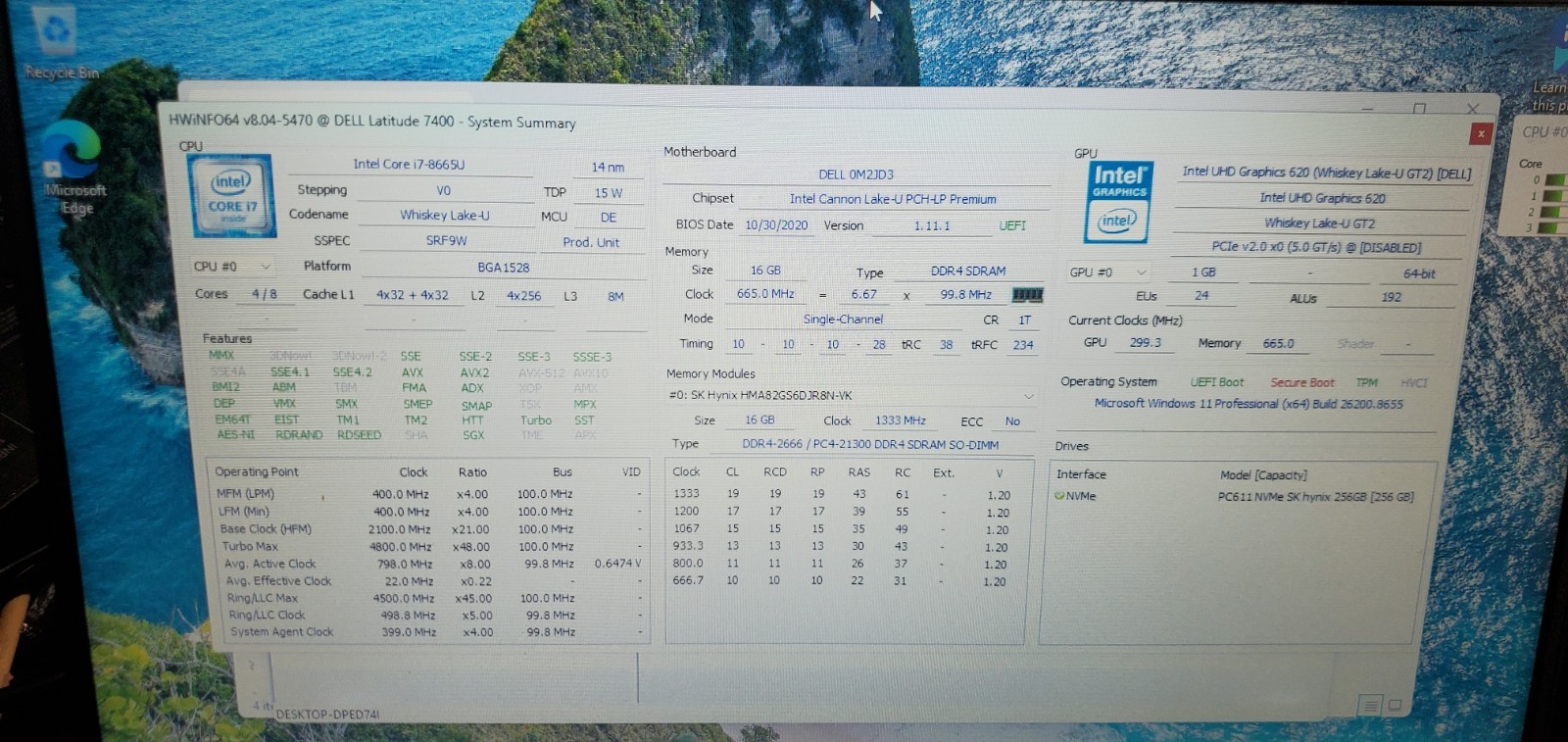Click the TPM indicator label
Image resolution: width=1568 pixels, height=742 pixels.
[x=1366, y=383]
